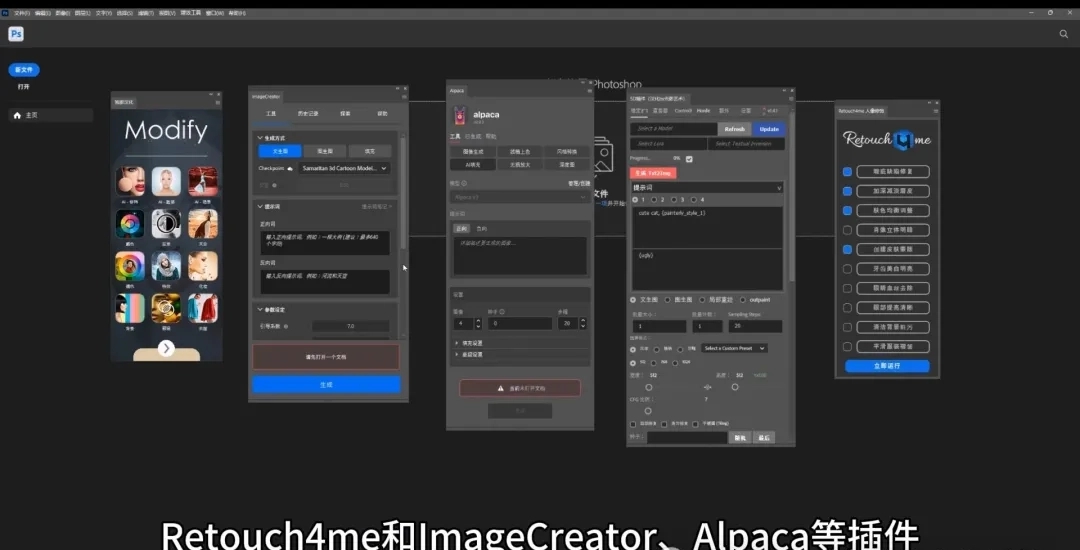
Task: Click the Select a Model field in SD plugin
Action: (x=674, y=129)
